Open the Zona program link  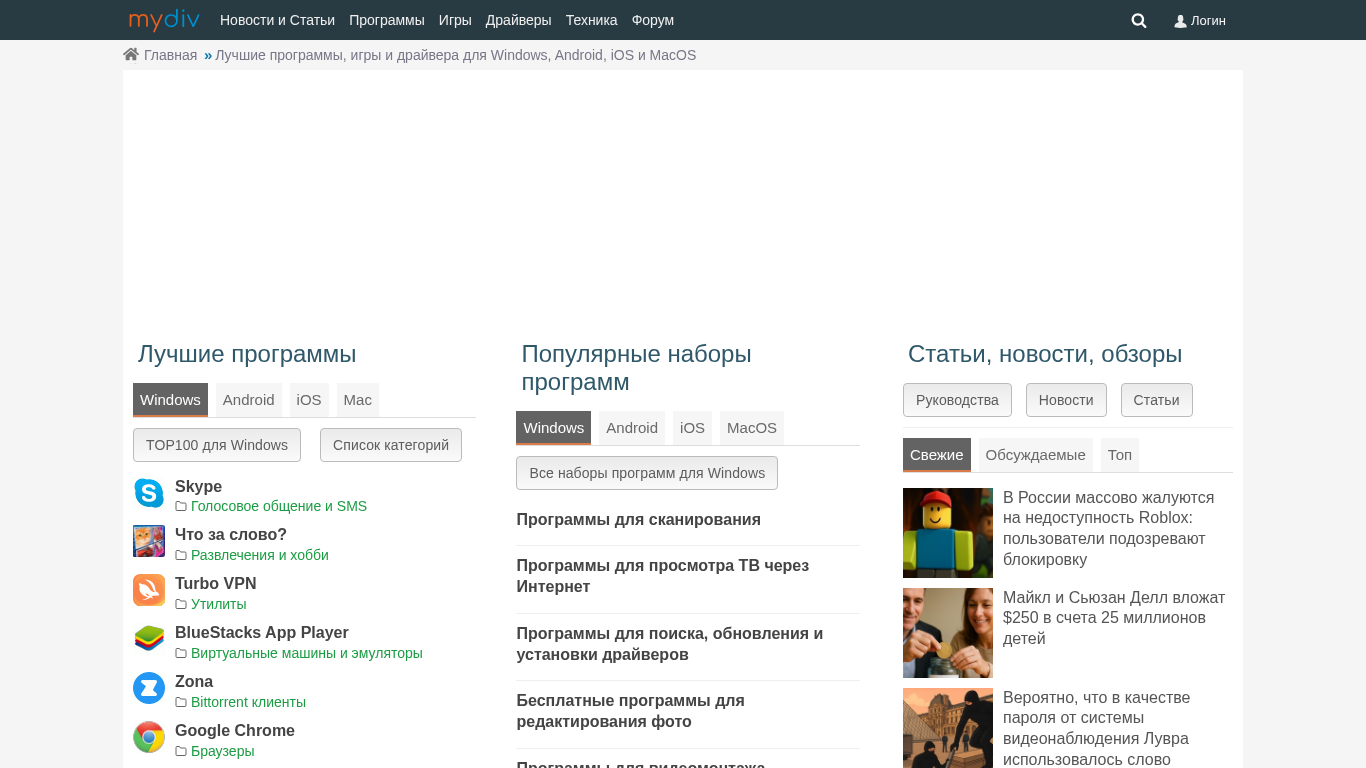194,682
